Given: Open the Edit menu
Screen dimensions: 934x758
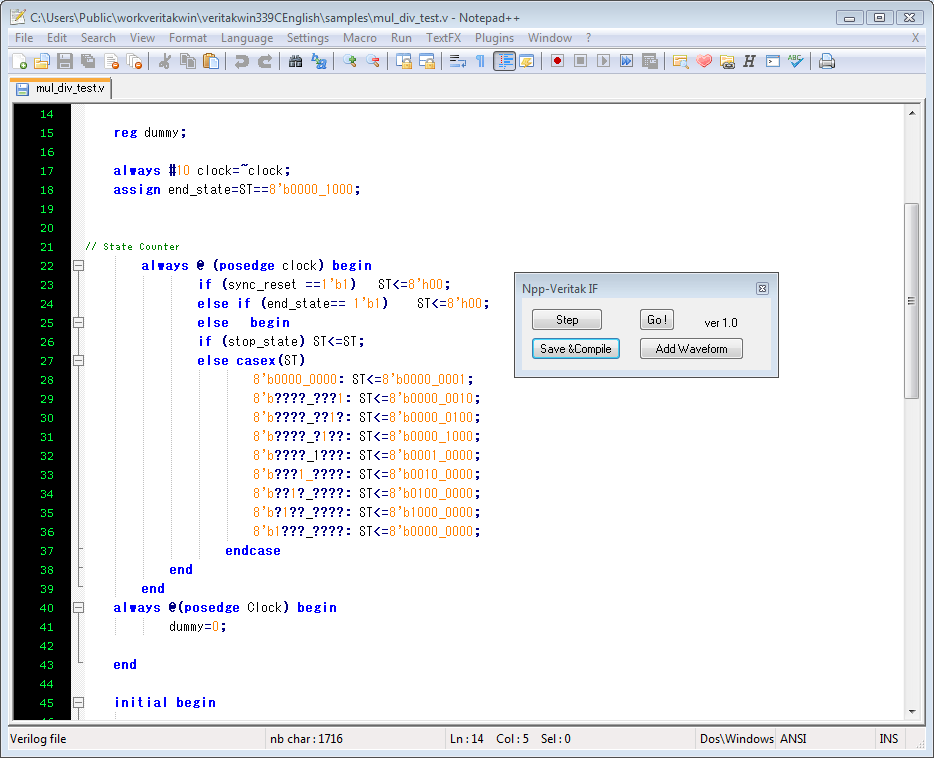Looking at the screenshot, I should tap(57, 38).
